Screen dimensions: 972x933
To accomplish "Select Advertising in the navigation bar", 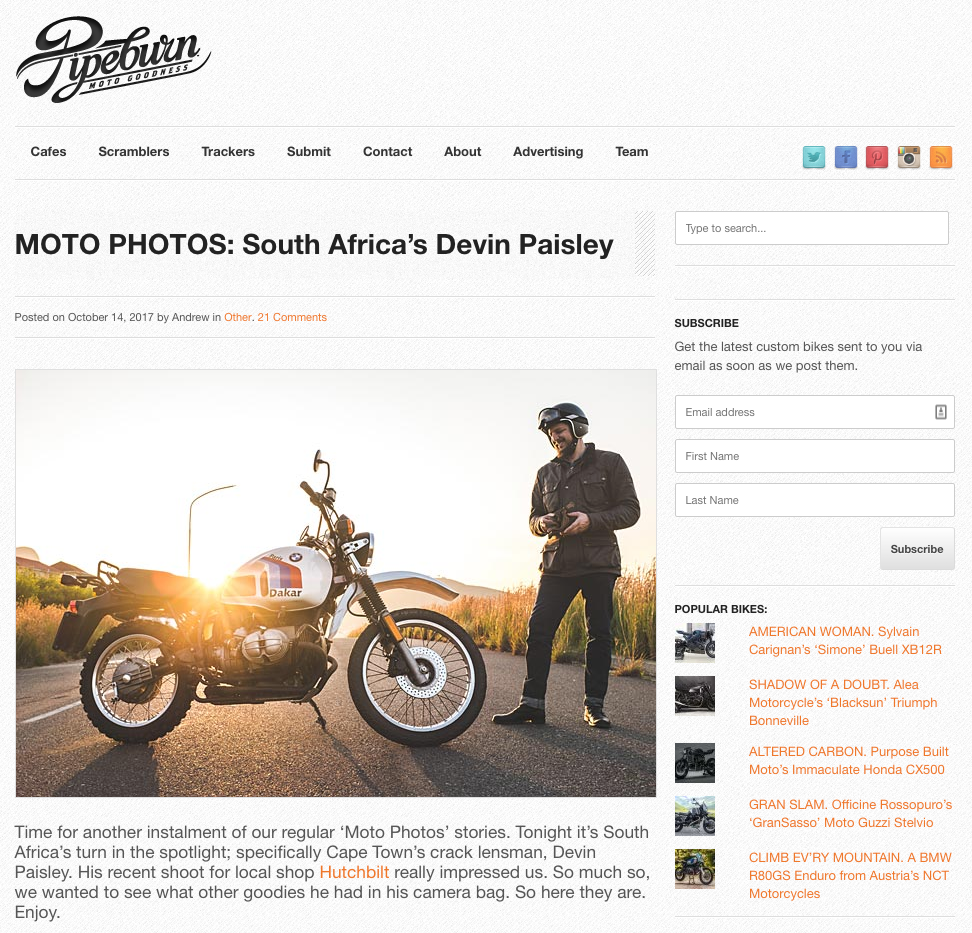I will tap(548, 151).
